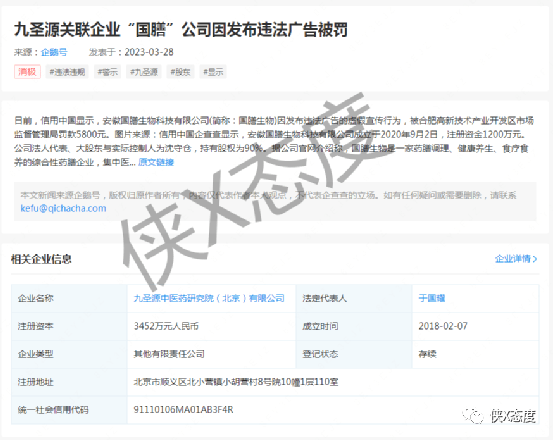The height and width of the screenshot is (440, 553).
Task: Select the credit code 91110106MA01AB3F4R
Action: pyautogui.click(x=183, y=410)
